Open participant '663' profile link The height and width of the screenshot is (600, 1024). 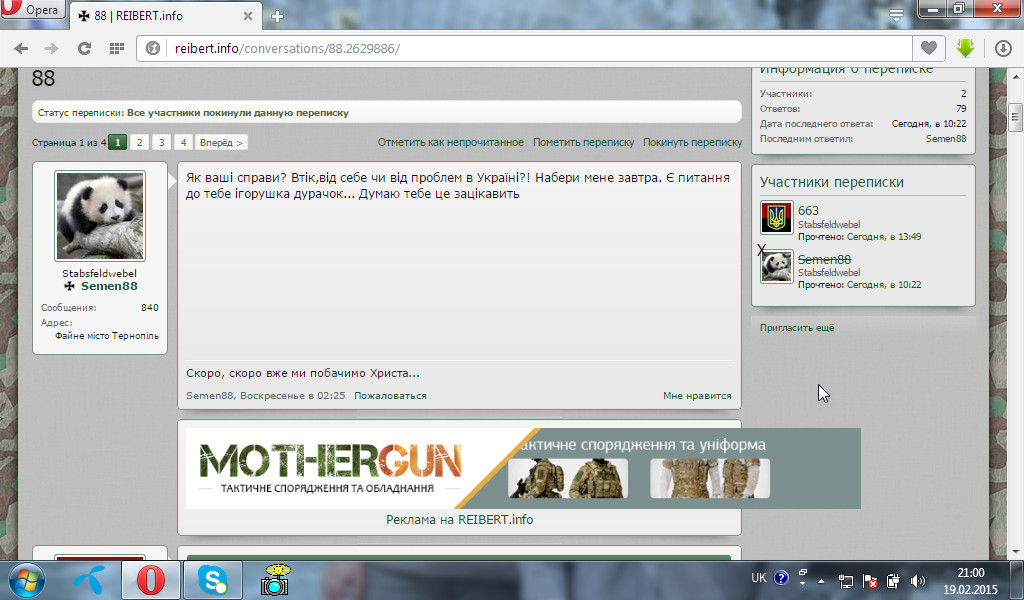click(808, 211)
